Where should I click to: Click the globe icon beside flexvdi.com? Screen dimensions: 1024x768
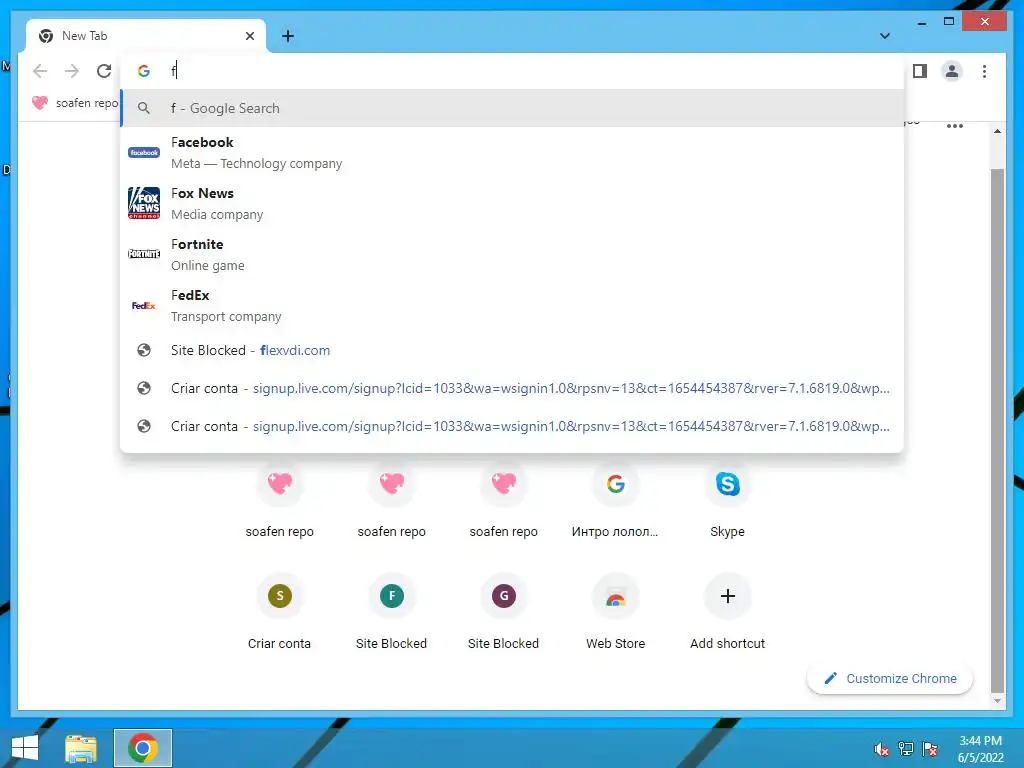(x=144, y=350)
